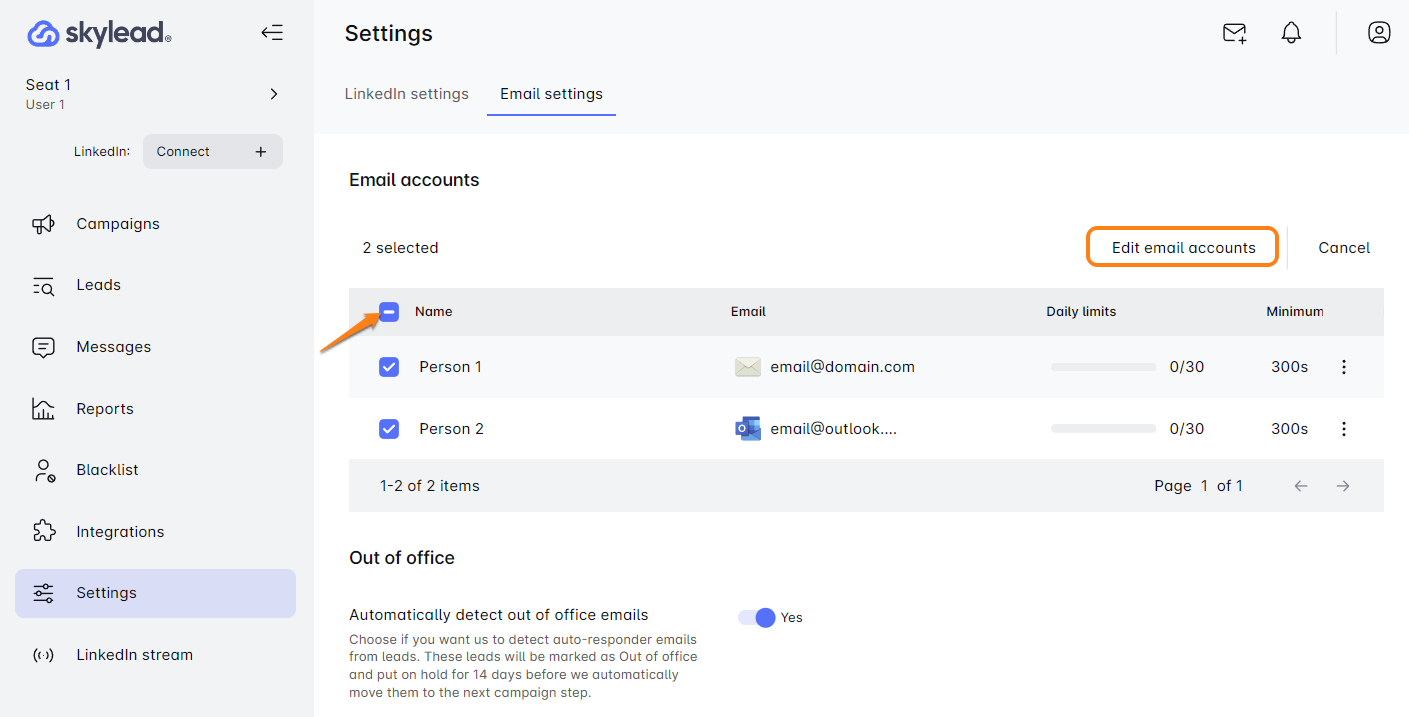The height and width of the screenshot is (717, 1409).
Task: Open the three-dot menu for Person 2
Action: coord(1344,429)
